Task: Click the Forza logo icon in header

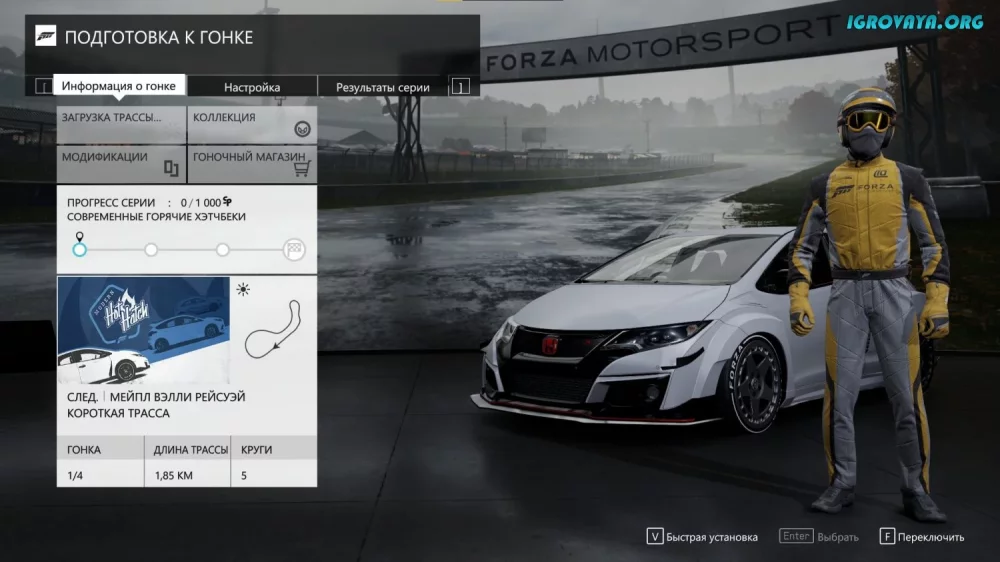Action: point(46,37)
